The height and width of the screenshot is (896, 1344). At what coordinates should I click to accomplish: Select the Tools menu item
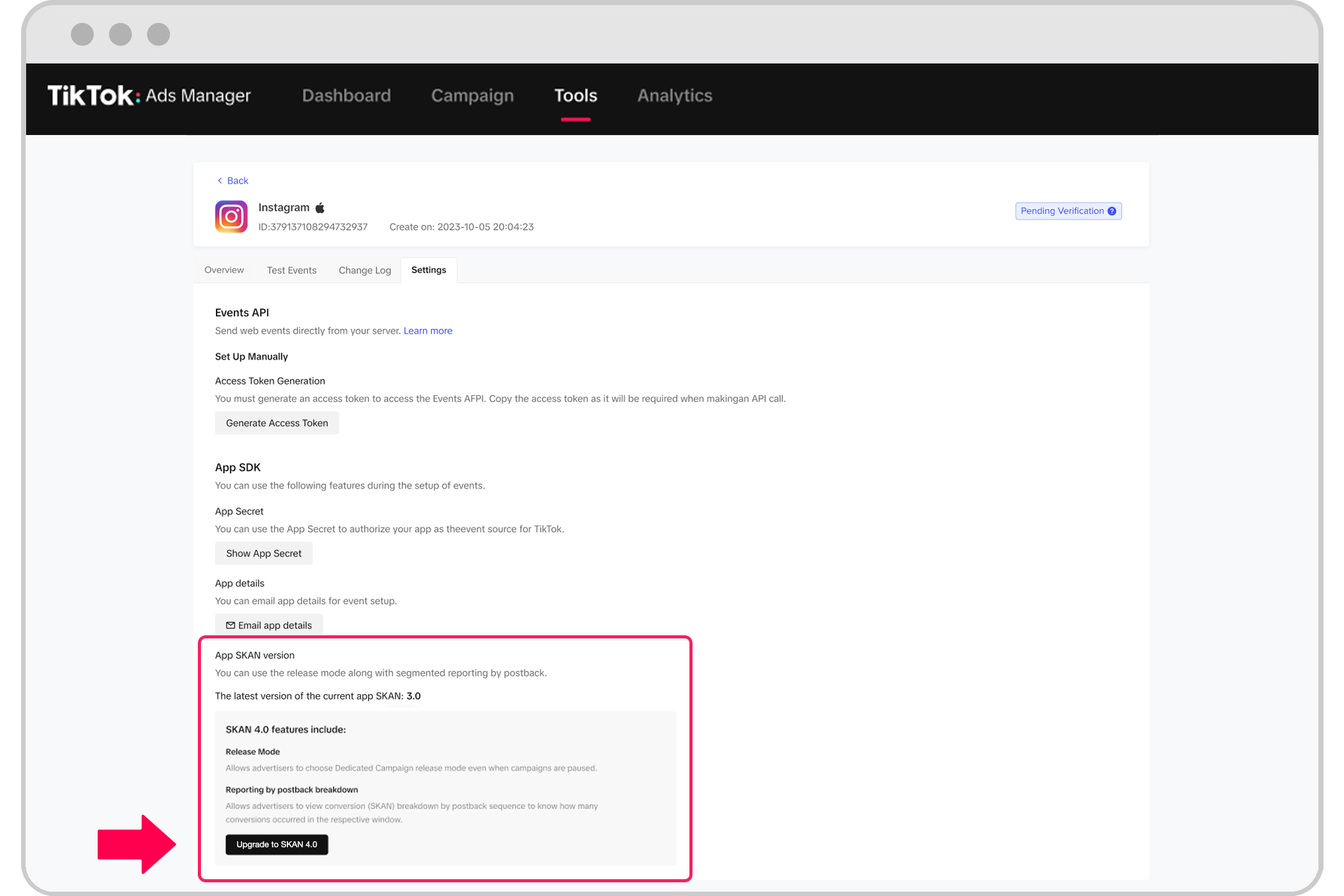click(x=576, y=95)
